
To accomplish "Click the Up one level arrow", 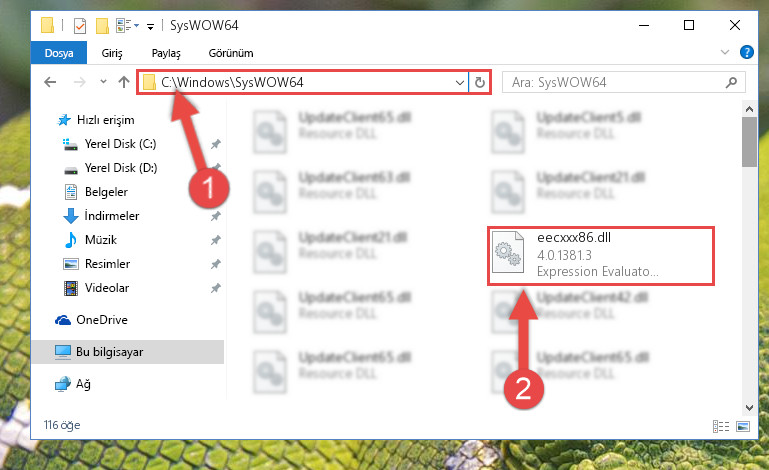I will [x=124, y=82].
